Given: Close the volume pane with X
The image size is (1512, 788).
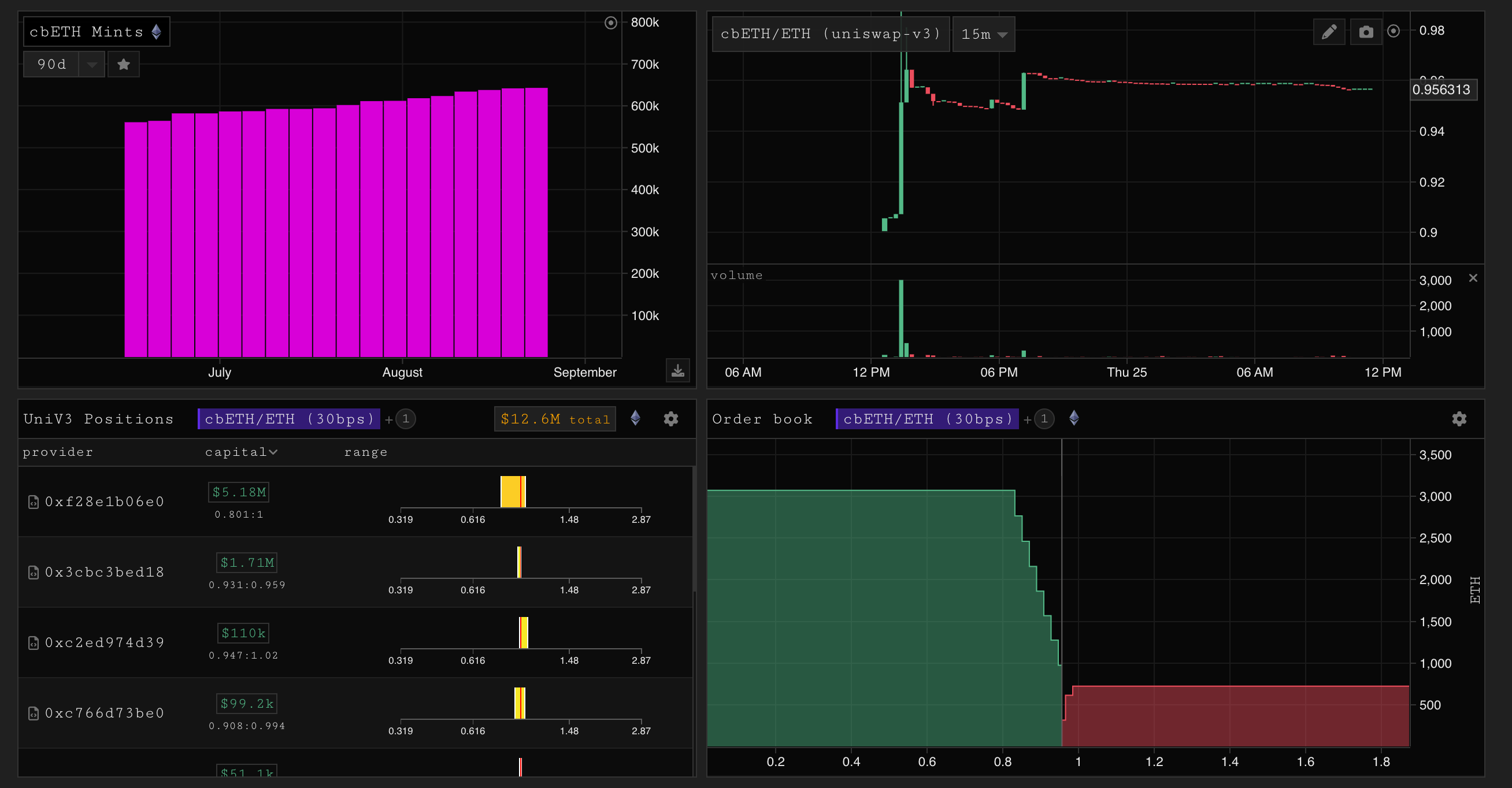Looking at the screenshot, I should point(1473,277).
